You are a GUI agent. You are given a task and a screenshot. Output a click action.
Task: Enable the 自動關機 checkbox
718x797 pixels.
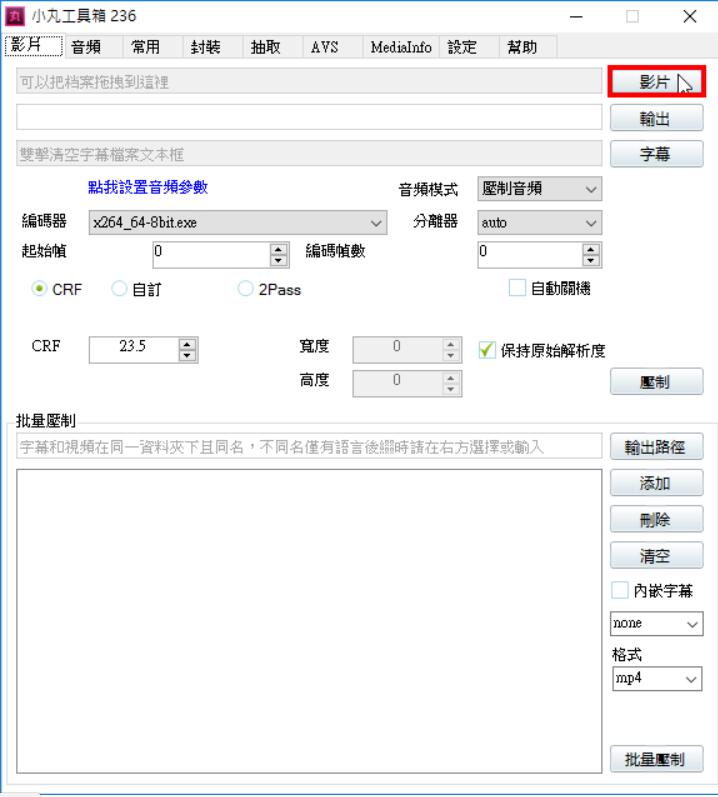click(517, 288)
